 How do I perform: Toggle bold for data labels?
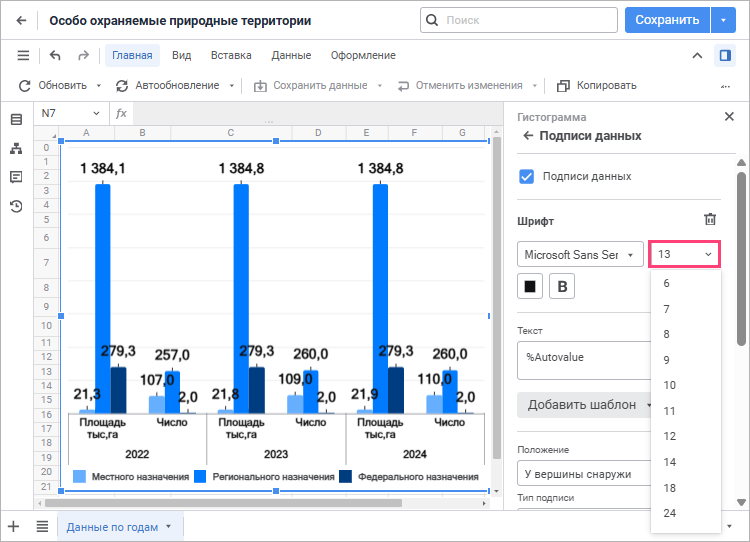coord(562,286)
